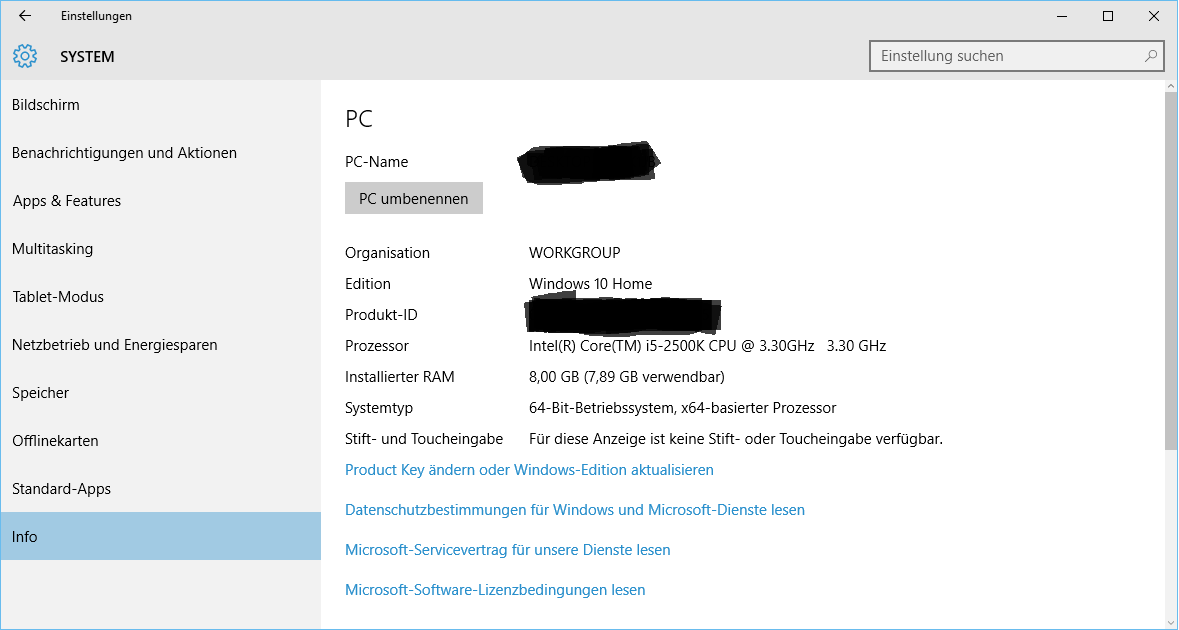Viewport: 1179px width, 630px height.
Task: Go back with the arrow icon
Action: pos(25,16)
